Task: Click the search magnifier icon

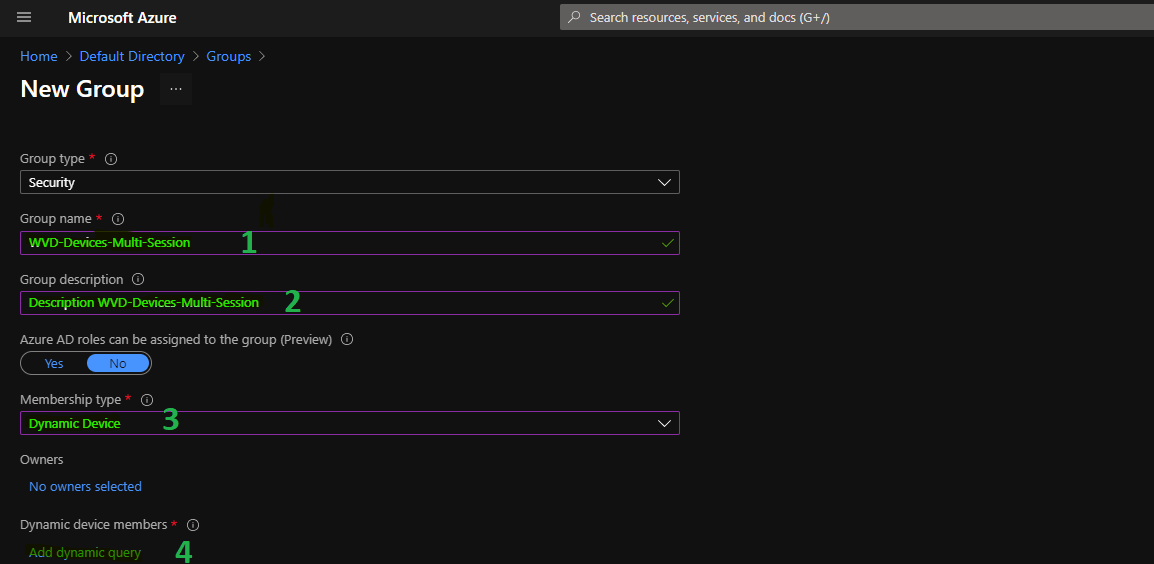Action: pos(575,17)
